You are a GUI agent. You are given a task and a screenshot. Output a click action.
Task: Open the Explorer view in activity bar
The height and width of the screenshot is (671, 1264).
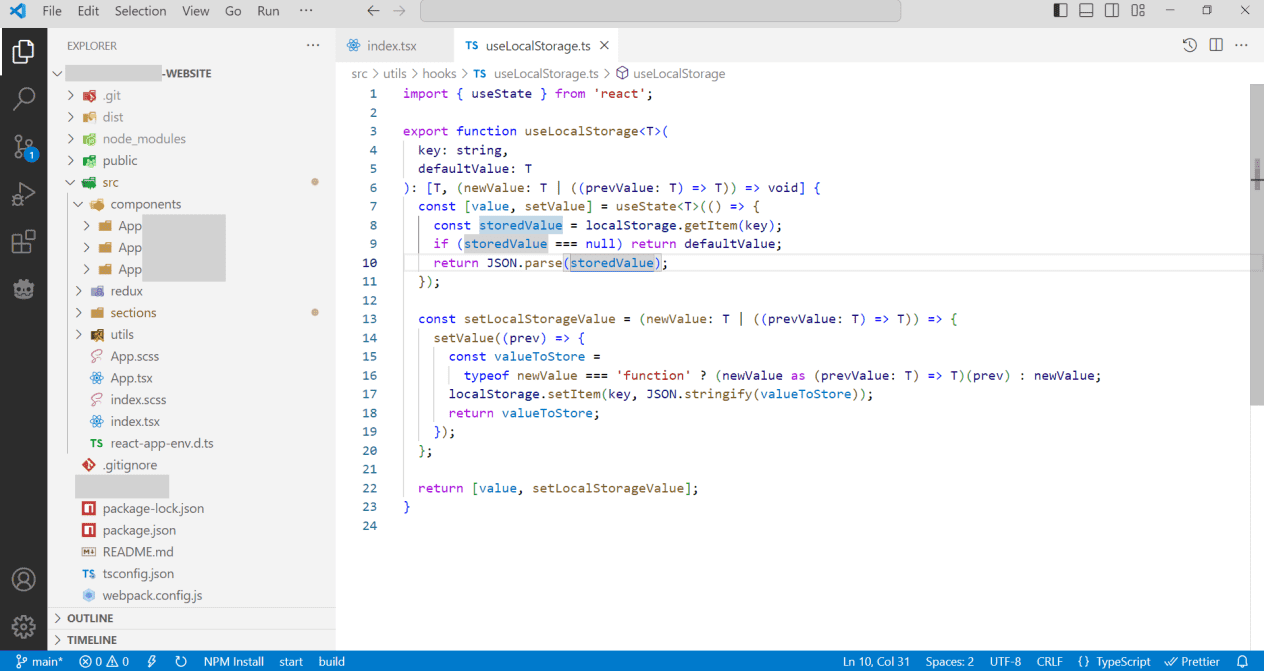point(24,52)
